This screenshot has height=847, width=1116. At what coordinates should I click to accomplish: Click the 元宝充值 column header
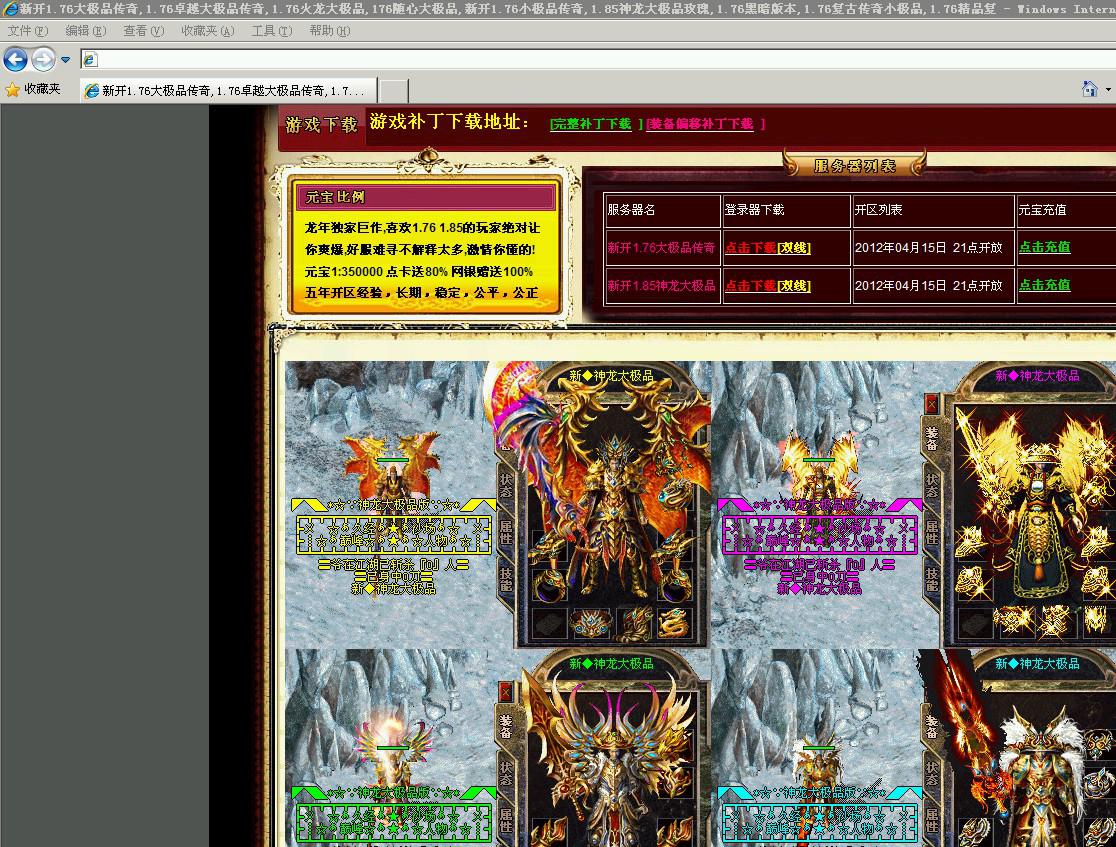click(1043, 210)
